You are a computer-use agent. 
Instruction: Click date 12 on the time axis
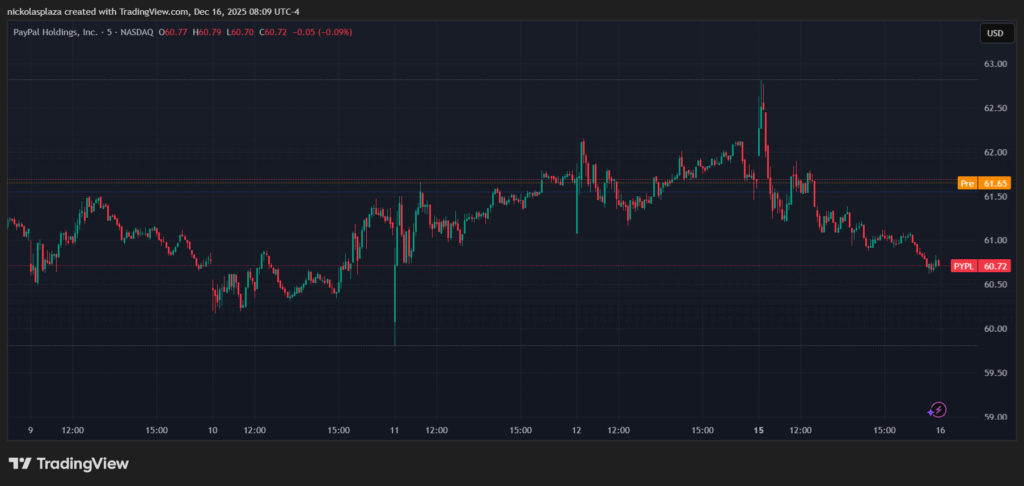(577, 430)
